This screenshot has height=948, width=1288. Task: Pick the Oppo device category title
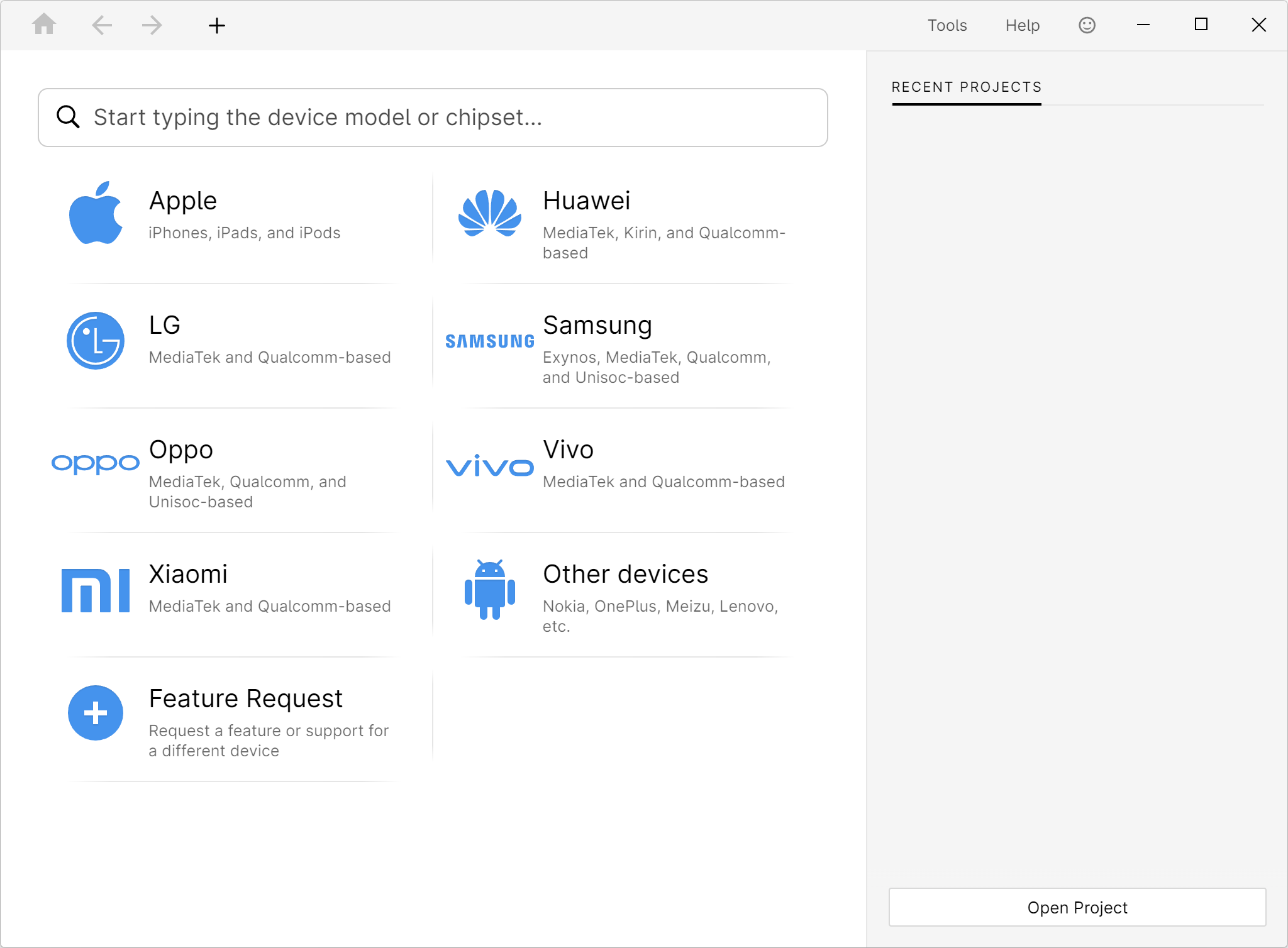pyautogui.click(x=181, y=449)
